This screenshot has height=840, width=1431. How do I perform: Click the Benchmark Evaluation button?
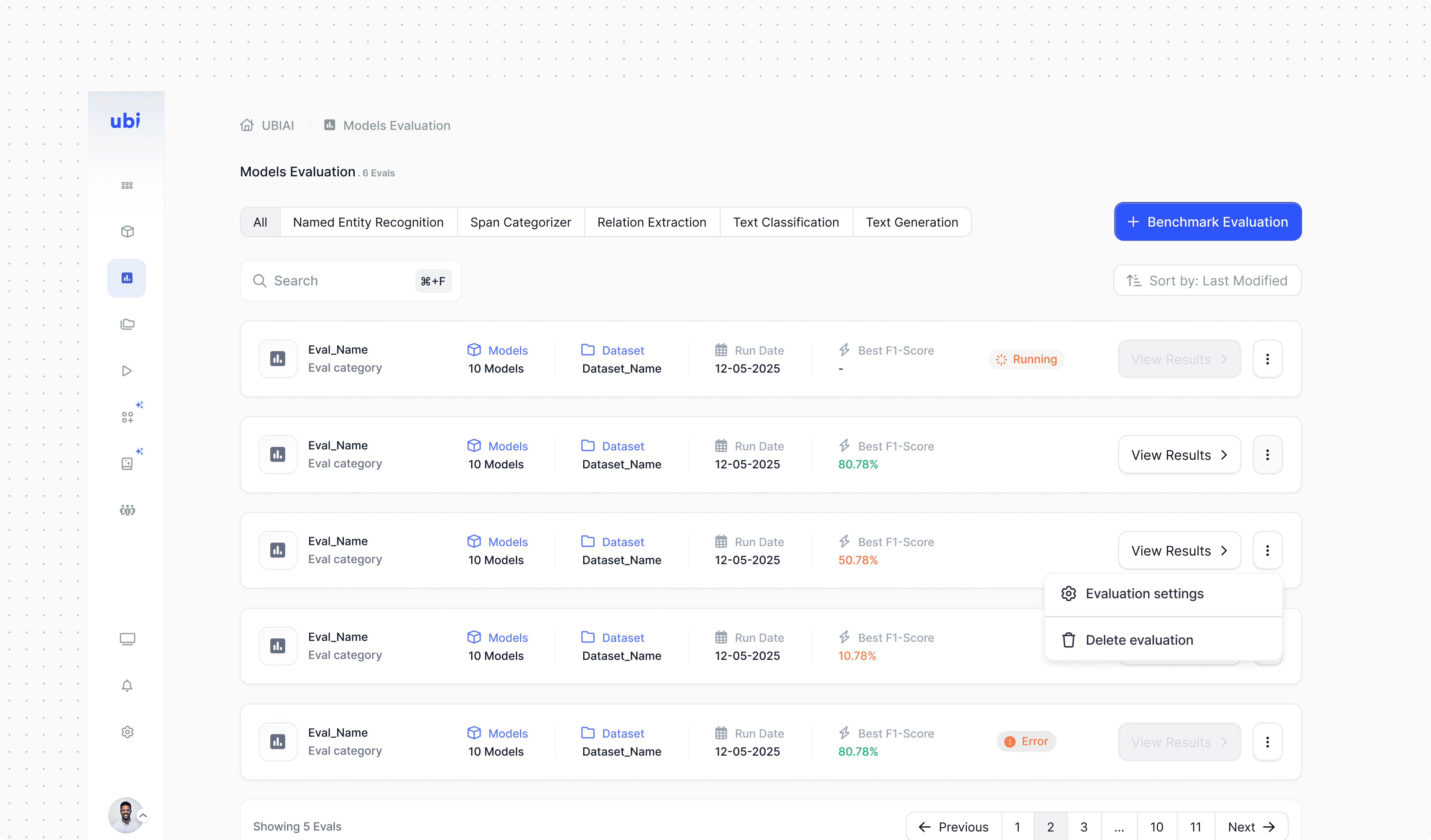pos(1207,221)
